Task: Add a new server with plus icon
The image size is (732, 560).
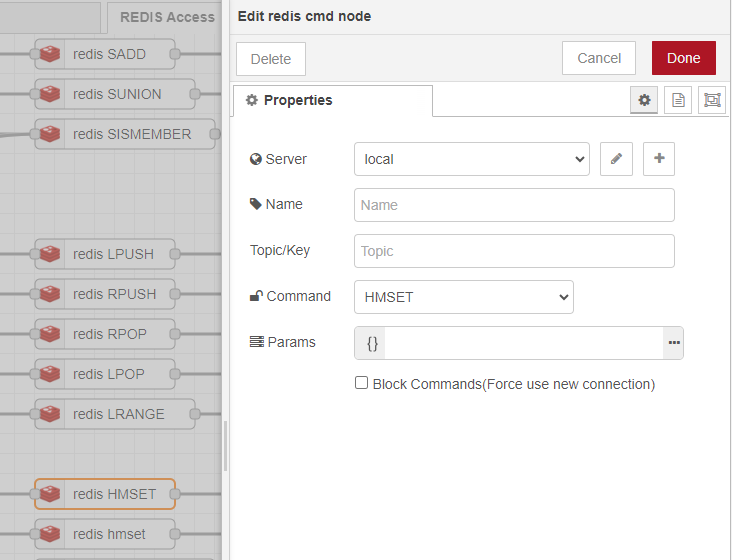Action: (x=659, y=159)
